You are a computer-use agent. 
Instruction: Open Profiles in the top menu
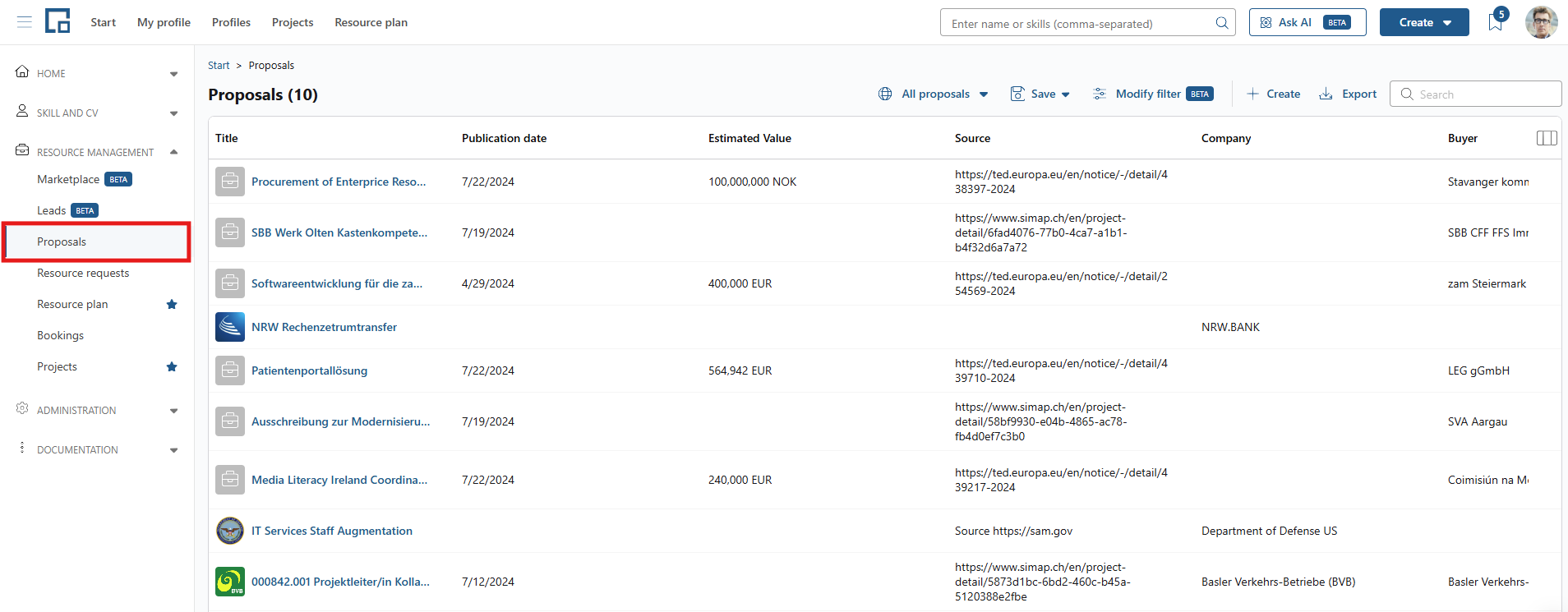231,22
